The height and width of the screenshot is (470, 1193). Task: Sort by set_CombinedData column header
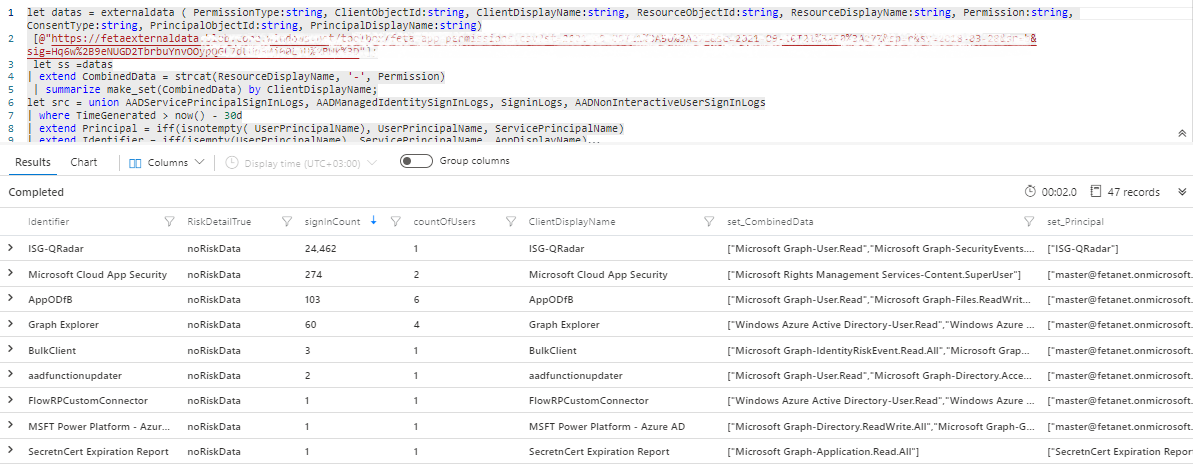click(x=770, y=222)
